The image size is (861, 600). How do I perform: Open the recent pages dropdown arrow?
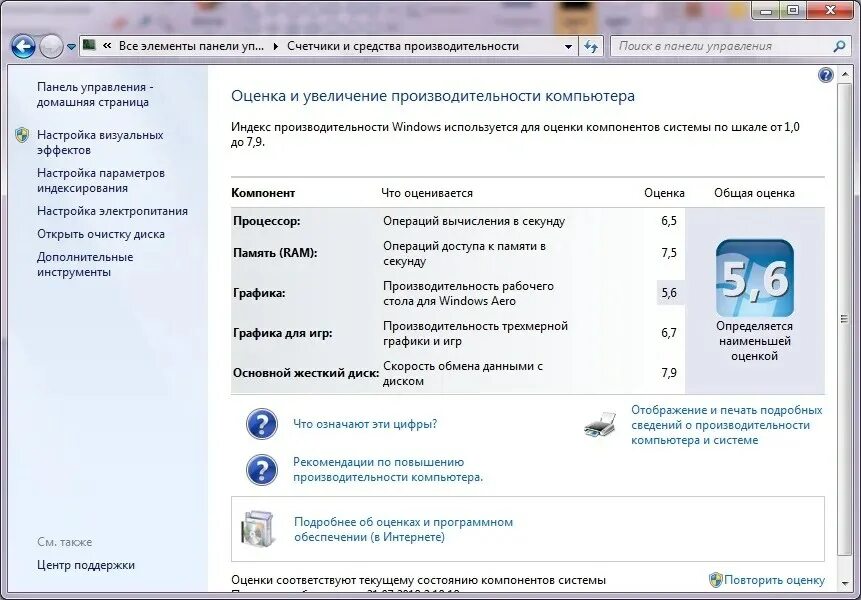click(71, 47)
